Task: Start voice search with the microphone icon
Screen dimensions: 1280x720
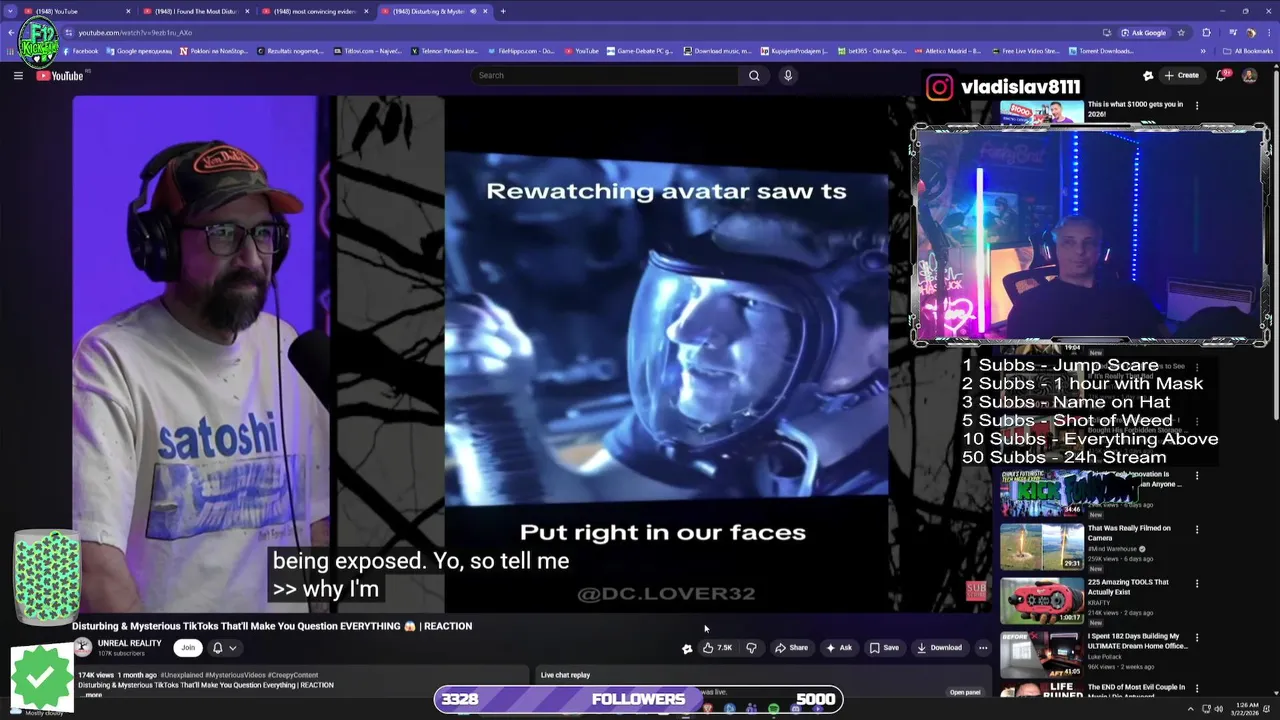Action: [x=788, y=75]
